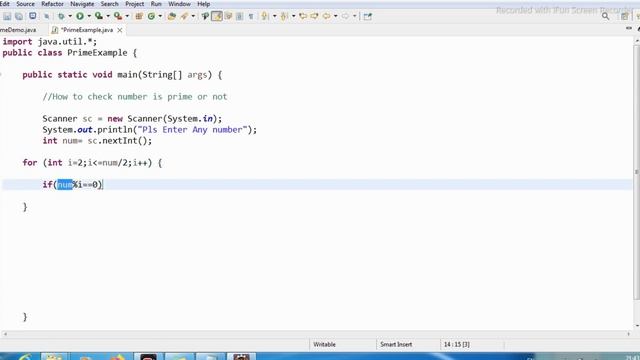Open the Debug launch dropdown arrow

pos(70,16)
